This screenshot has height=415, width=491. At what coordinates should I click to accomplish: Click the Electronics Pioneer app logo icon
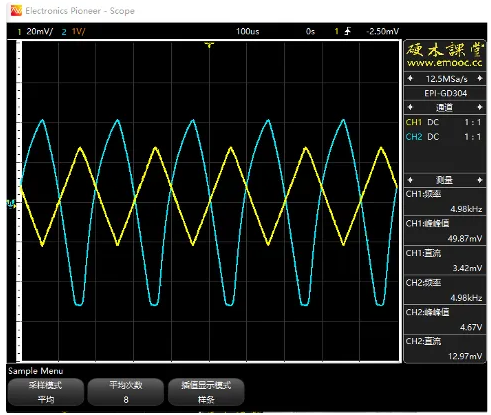pos(16,11)
